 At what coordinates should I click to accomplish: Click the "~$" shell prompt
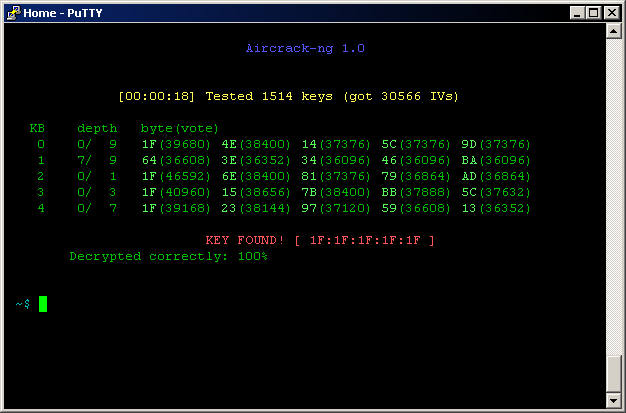[23, 304]
